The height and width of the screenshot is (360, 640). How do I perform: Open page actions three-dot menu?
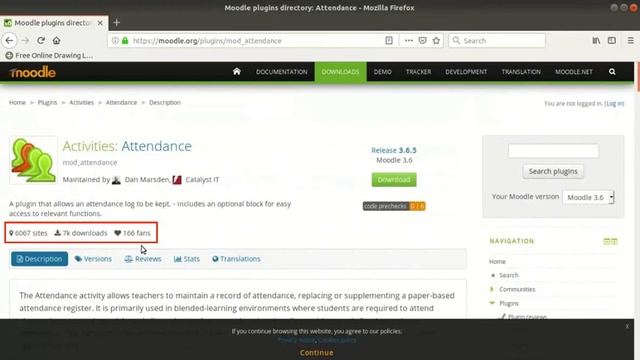coord(409,40)
